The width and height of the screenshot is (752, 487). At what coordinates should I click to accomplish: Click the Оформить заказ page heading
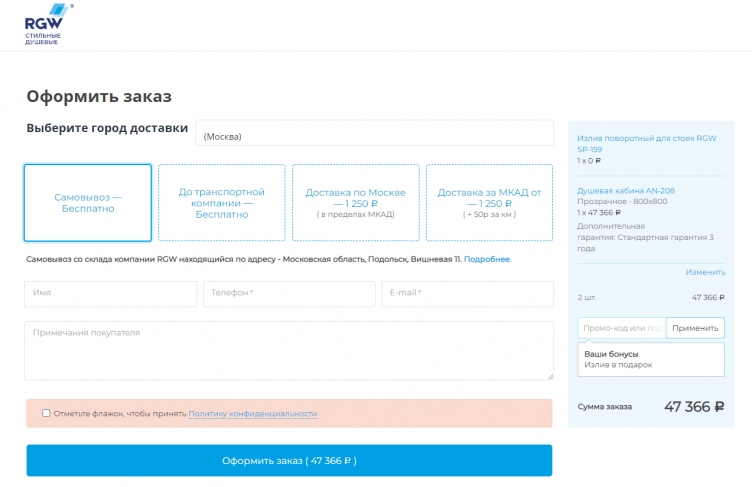pos(99,96)
